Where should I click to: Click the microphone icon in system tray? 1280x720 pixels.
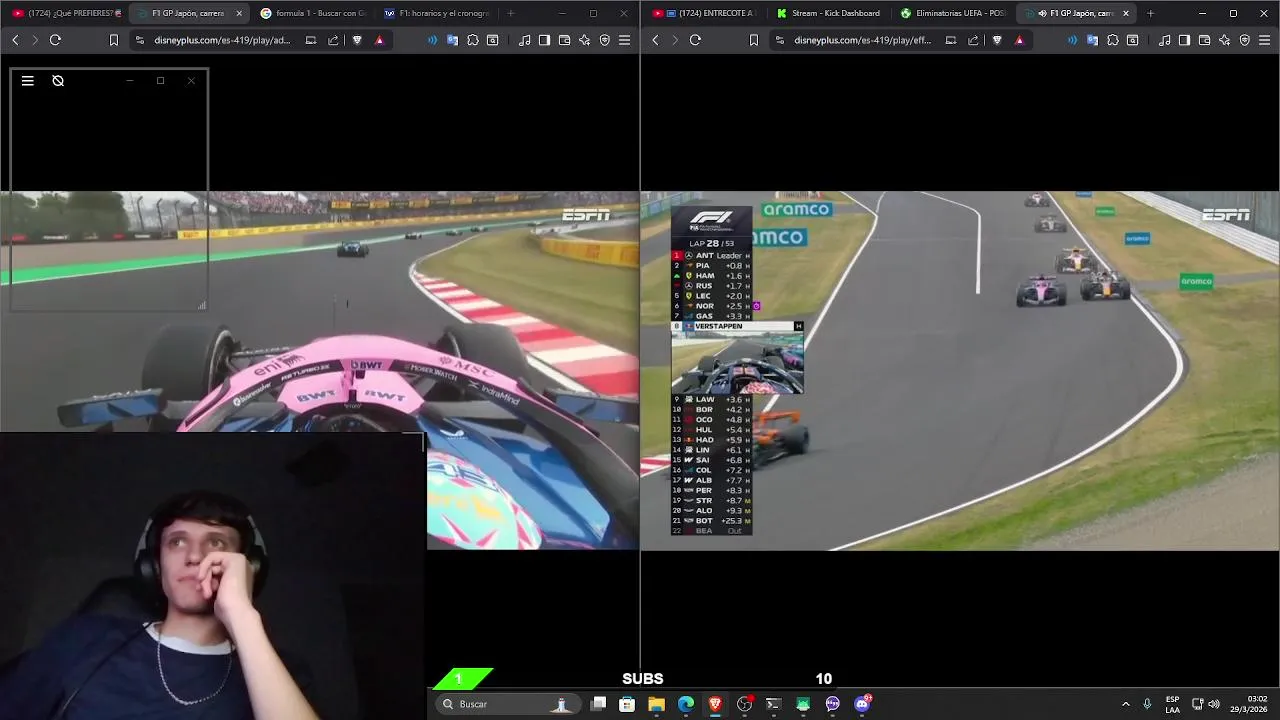pyautogui.click(x=1147, y=704)
